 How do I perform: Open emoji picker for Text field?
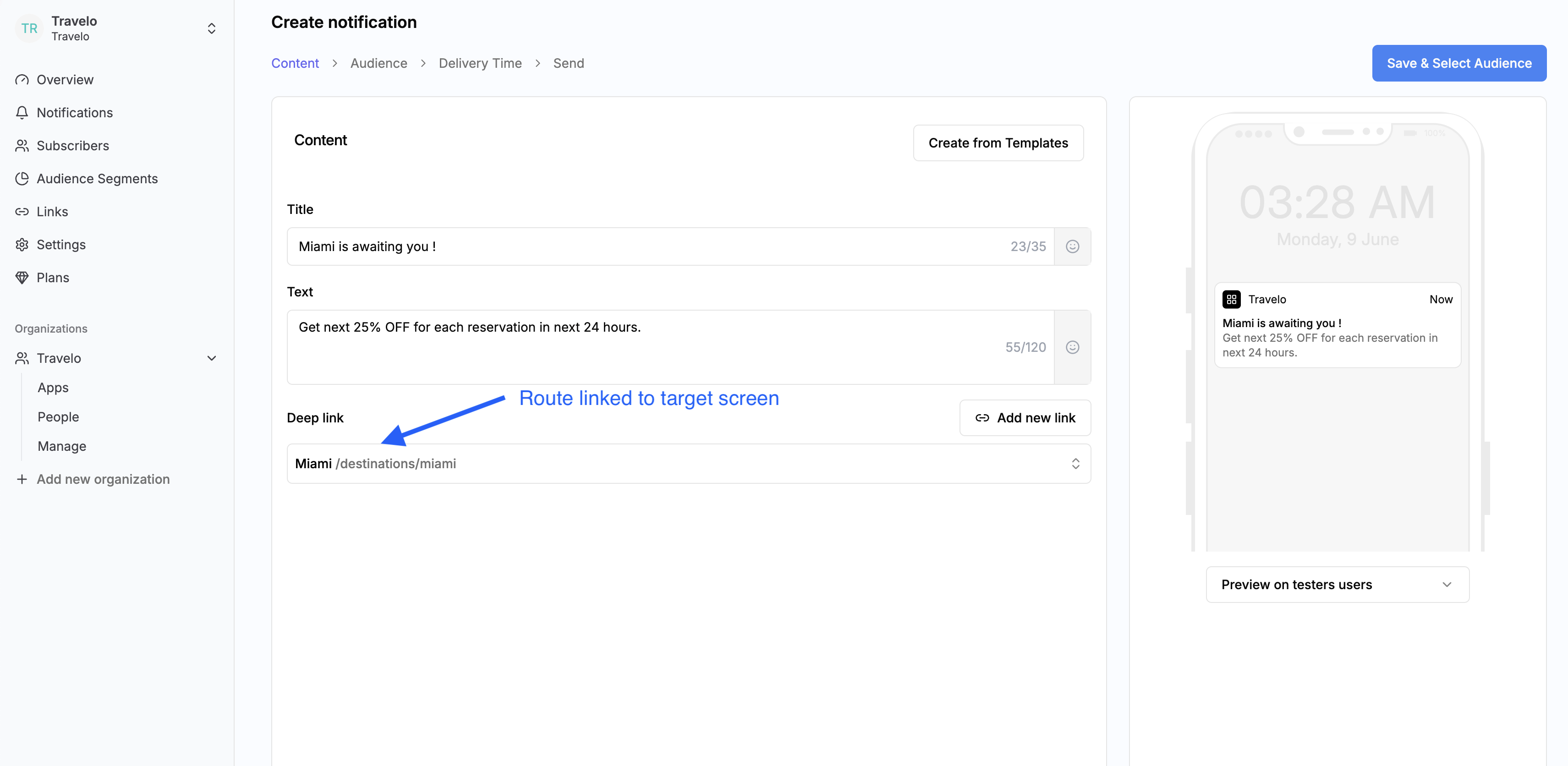click(1072, 347)
